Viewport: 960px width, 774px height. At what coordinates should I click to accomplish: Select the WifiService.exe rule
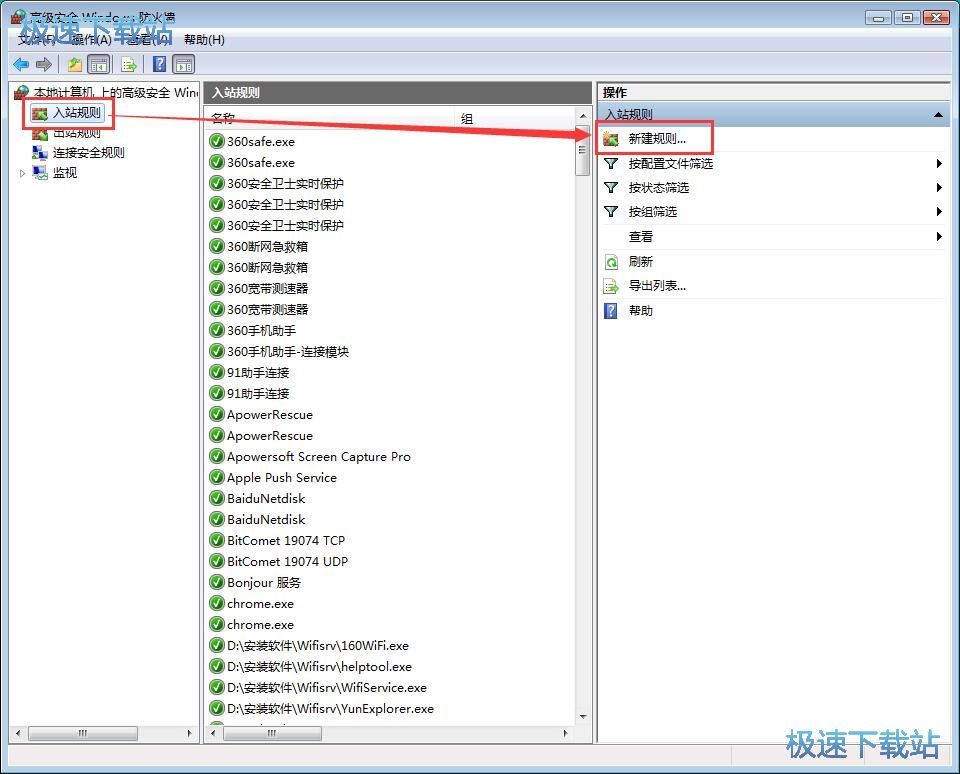click(x=327, y=687)
